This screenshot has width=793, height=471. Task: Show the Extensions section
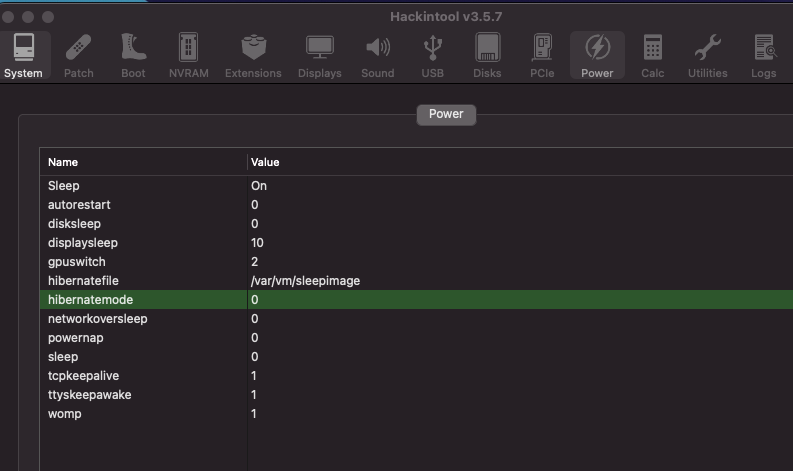coord(253,55)
